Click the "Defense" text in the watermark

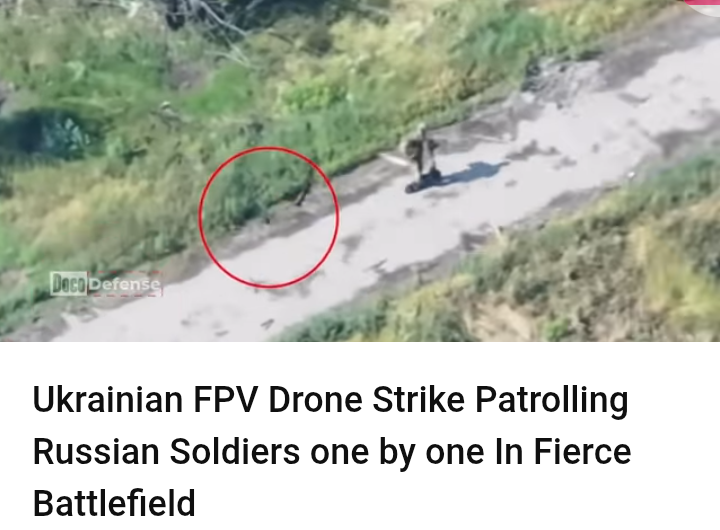pyautogui.click(x=125, y=284)
